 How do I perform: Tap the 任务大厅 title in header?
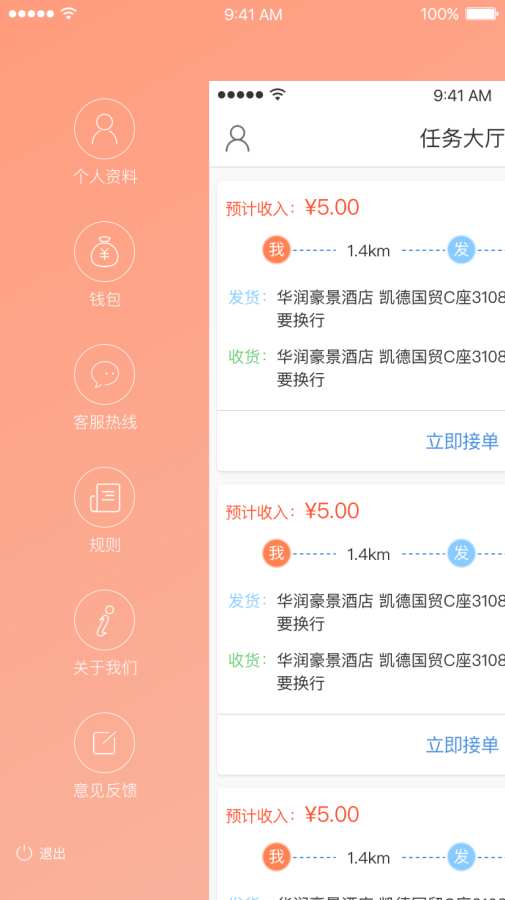click(x=462, y=138)
